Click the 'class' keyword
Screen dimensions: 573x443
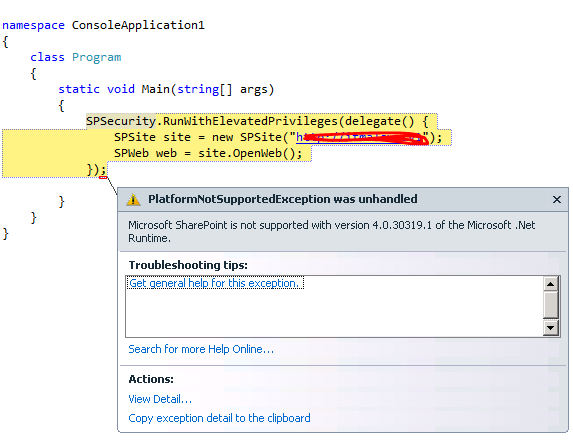tap(47, 57)
